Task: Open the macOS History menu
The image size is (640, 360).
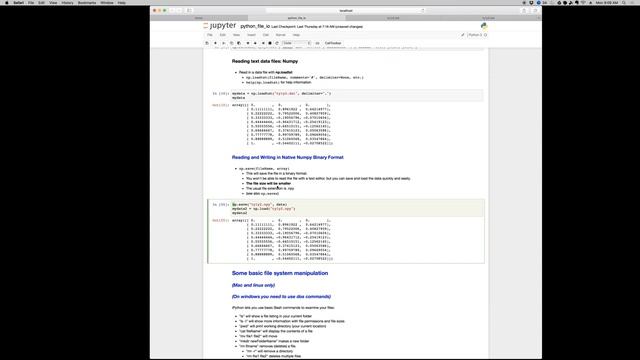Action: point(67,2)
